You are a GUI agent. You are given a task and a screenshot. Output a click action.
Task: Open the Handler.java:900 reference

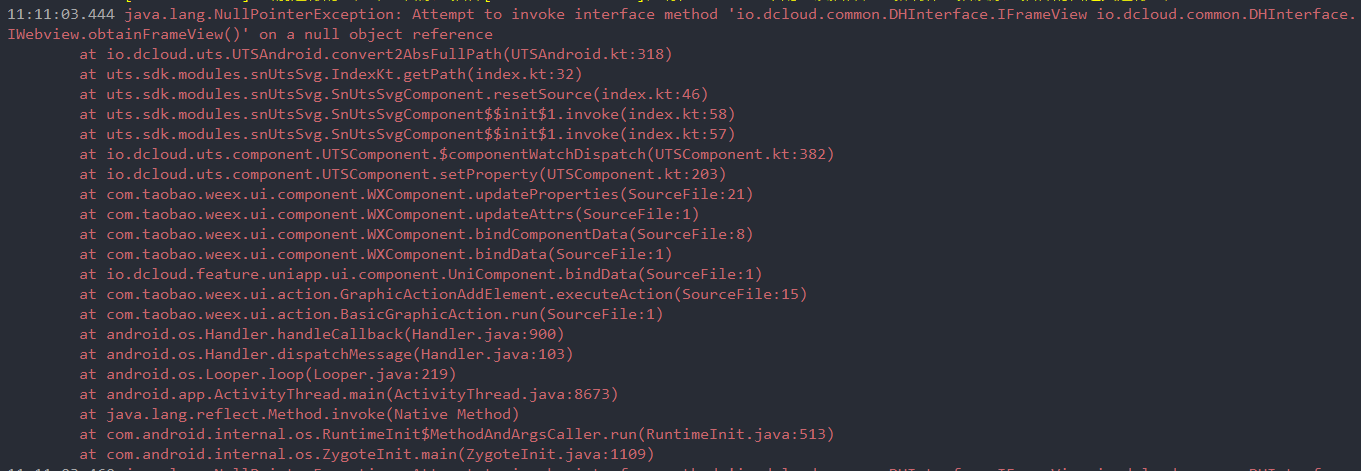coord(483,334)
